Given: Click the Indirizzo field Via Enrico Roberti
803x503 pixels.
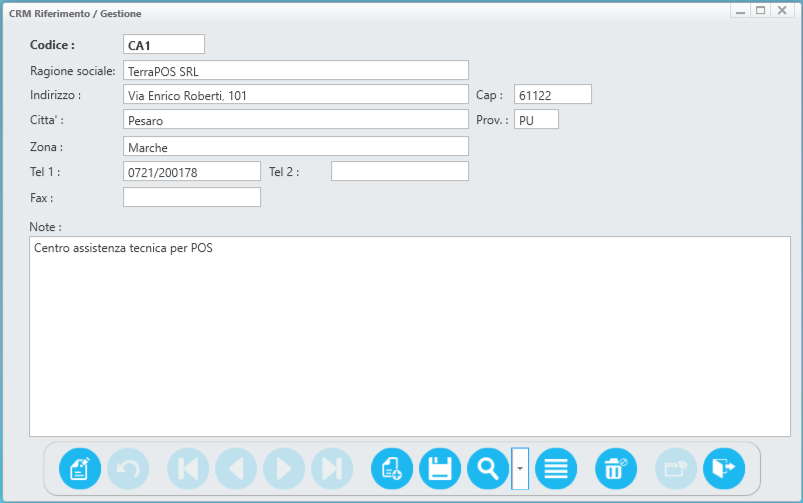Looking at the screenshot, I should point(296,94).
